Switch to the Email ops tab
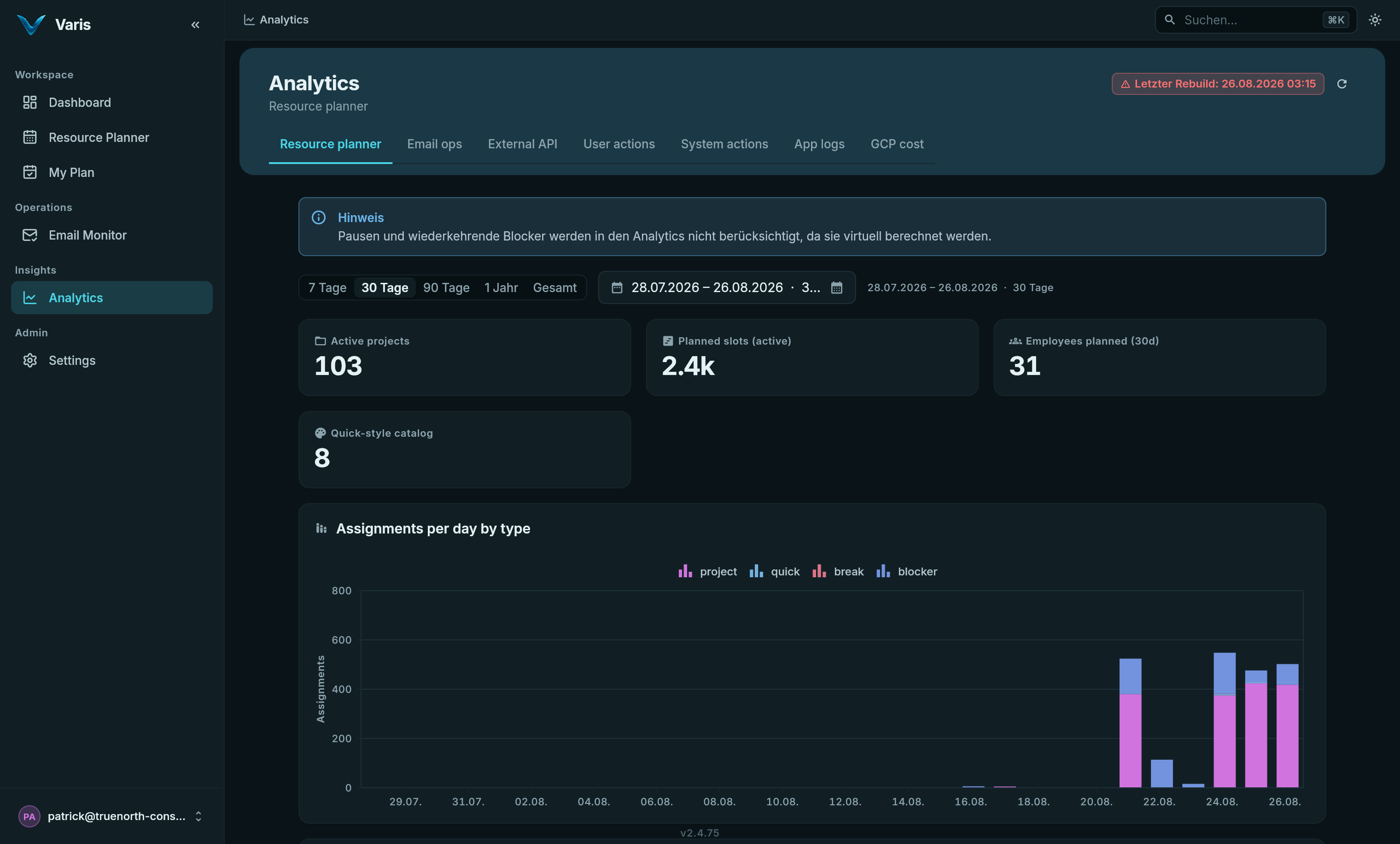The image size is (1400, 844). [434, 144]
